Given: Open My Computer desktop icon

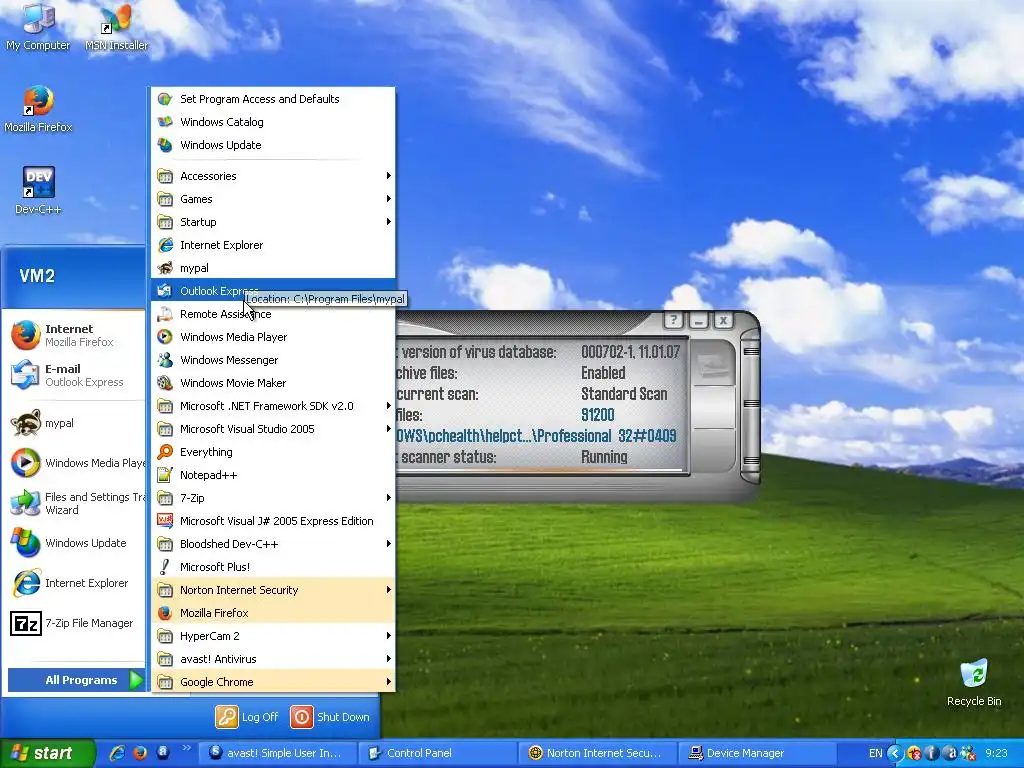Looking at the screenshot, I should tap(38, 27).
